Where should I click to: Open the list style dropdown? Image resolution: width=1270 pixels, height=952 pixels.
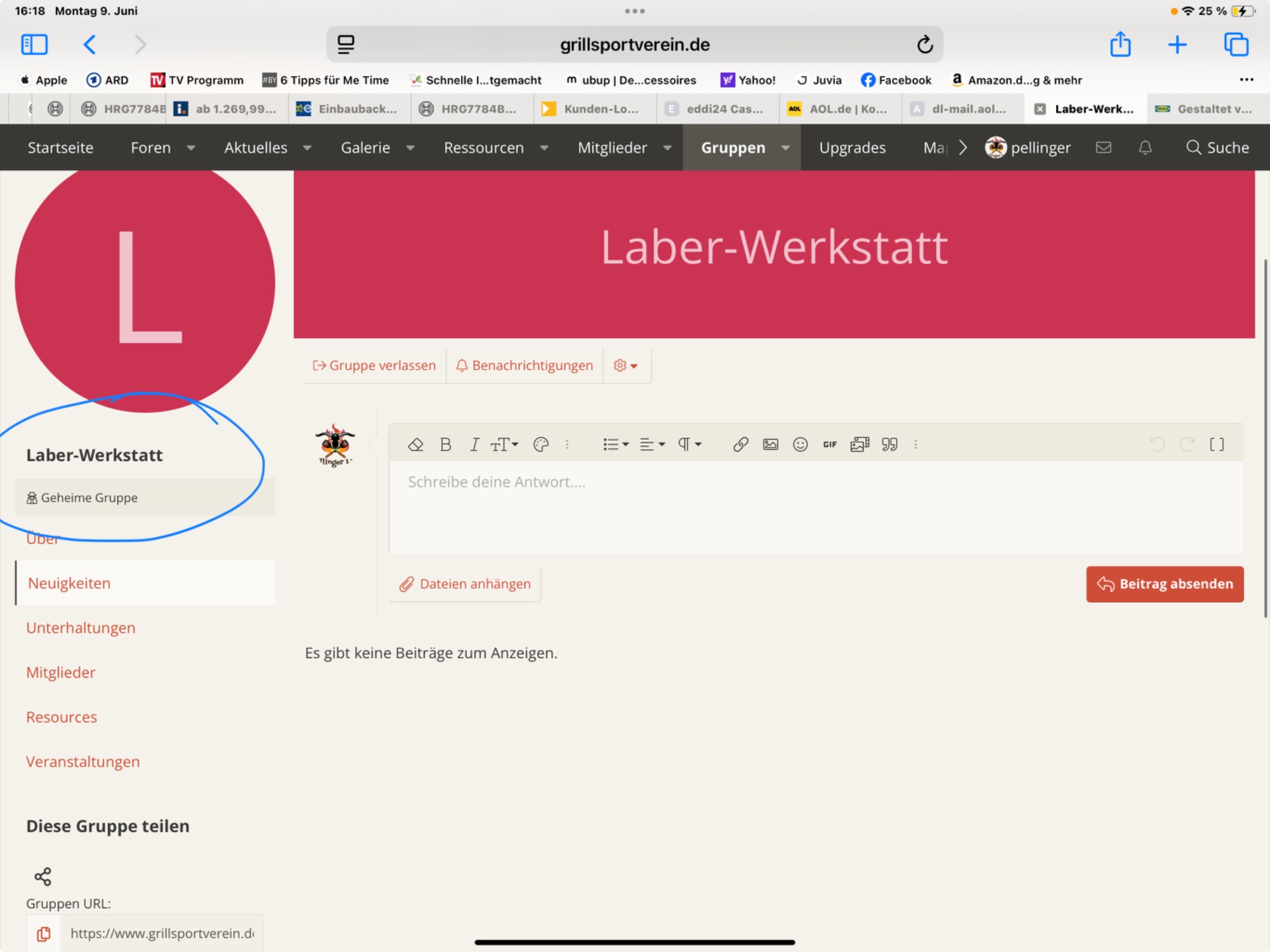tap(615, 445)
